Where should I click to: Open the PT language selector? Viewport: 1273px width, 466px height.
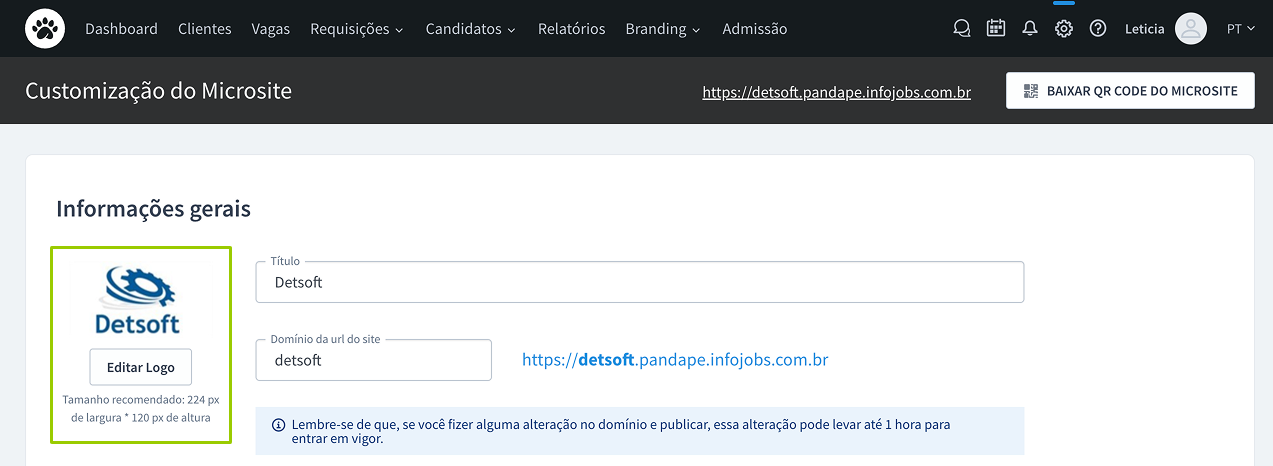click(1241, 29)
